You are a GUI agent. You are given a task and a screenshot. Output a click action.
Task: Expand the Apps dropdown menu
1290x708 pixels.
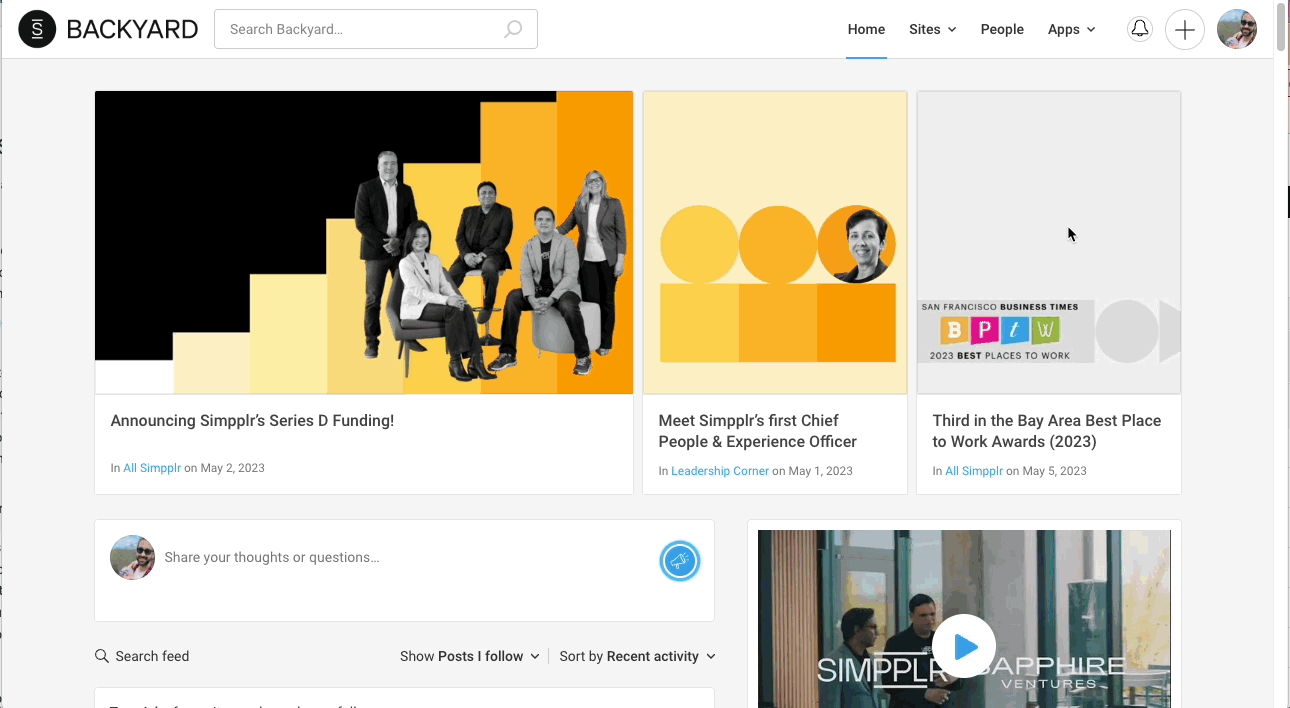click(1071, 29)
